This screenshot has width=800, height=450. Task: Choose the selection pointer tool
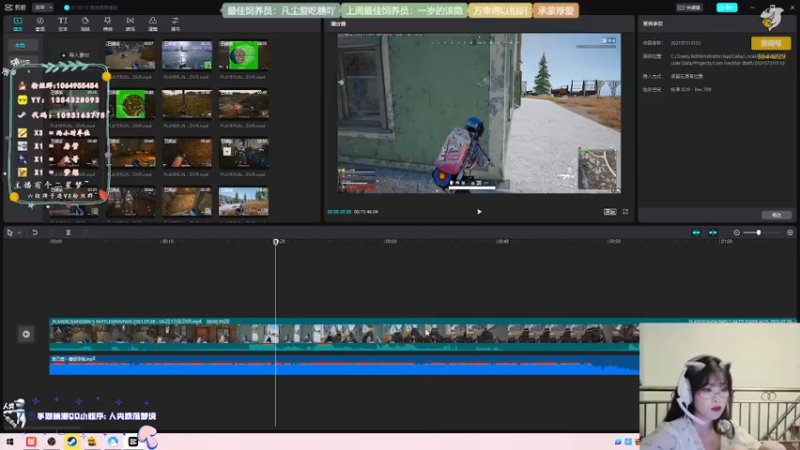click(10, 233)
